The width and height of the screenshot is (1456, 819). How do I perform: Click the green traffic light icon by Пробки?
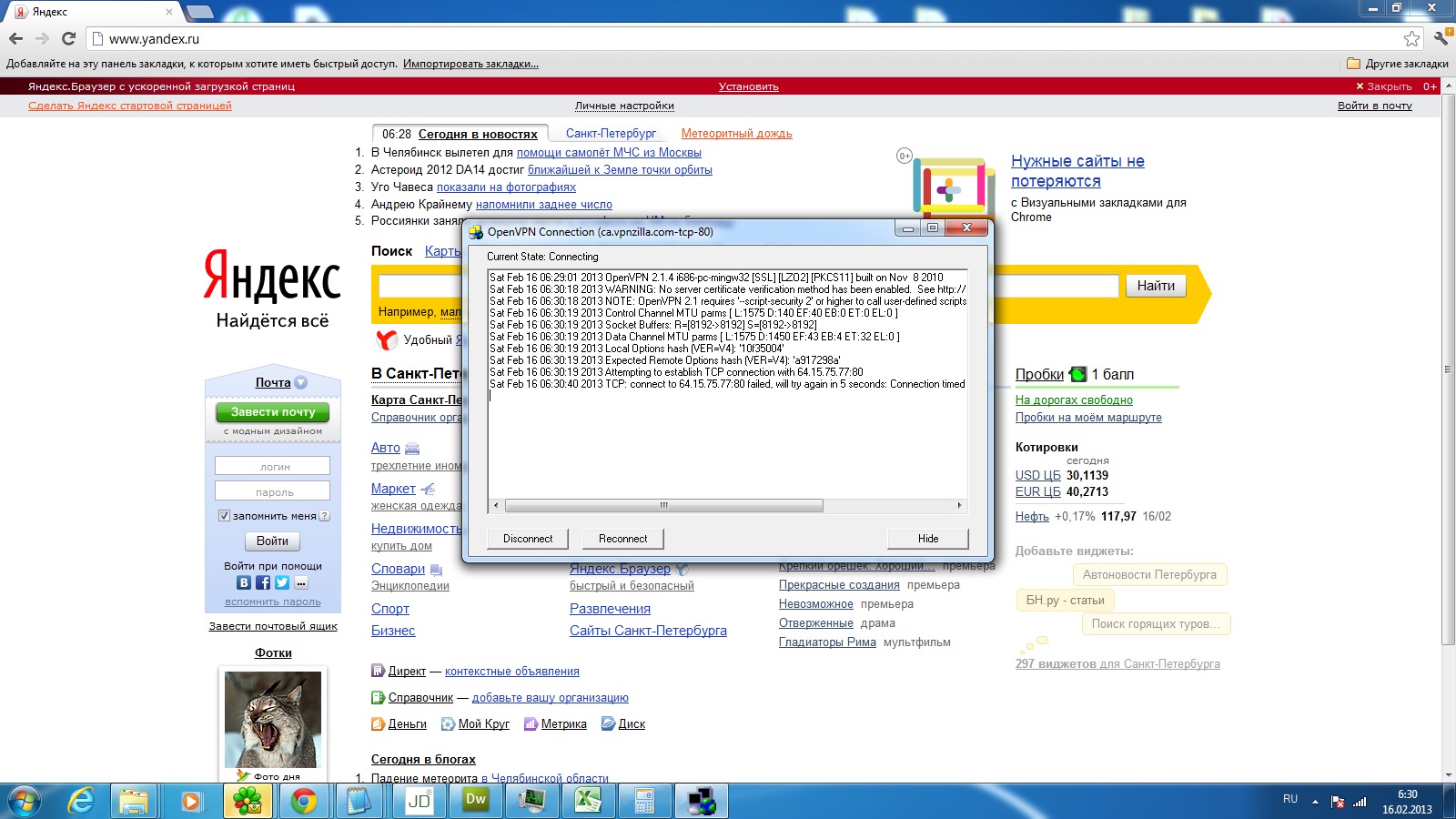coord(1077,374)
